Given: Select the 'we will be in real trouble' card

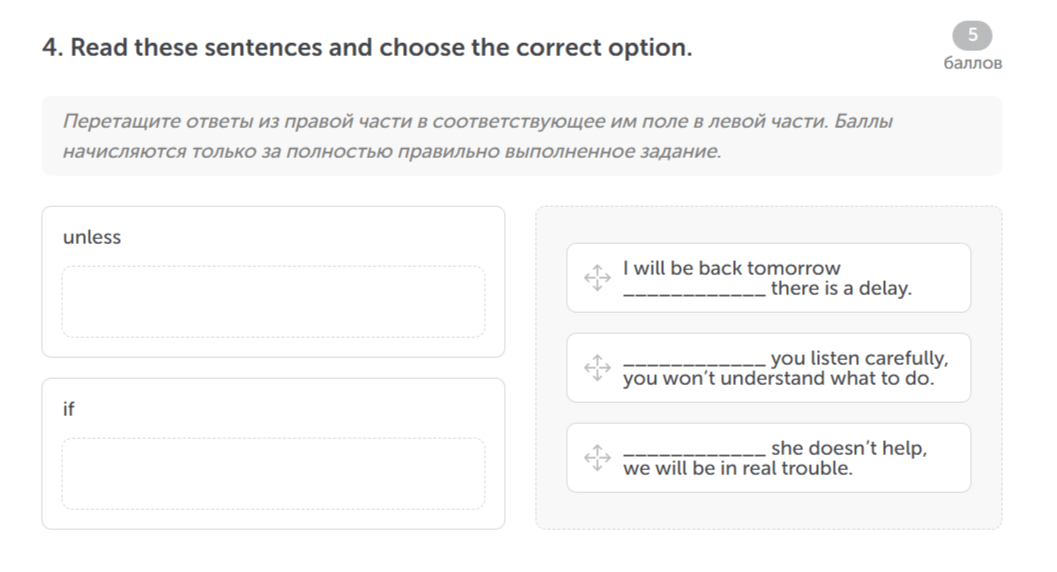Looking at the screenshot, I should point(768,458).
